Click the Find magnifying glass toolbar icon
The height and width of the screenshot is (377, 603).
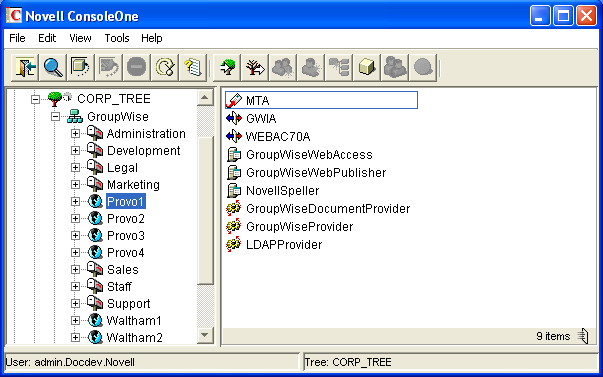53,68
